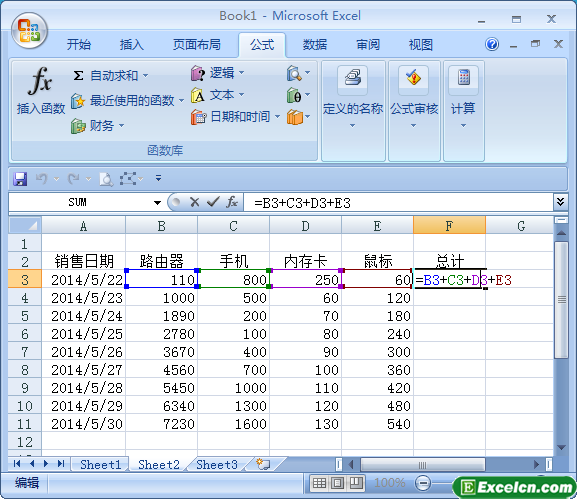This screenshot has width=577, height=499.
Task: Click cell C9 containing 1000
Action: click(x=233, y=387)
